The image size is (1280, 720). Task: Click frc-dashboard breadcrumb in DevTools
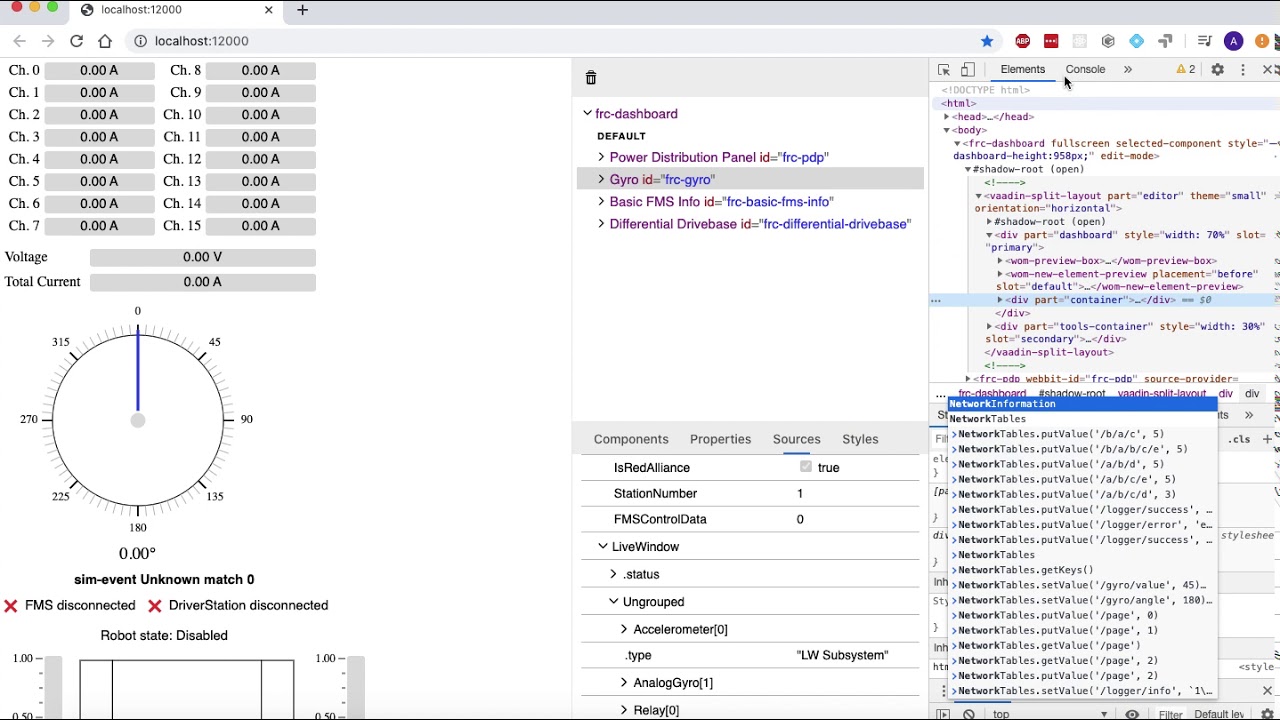pos(992,394)
